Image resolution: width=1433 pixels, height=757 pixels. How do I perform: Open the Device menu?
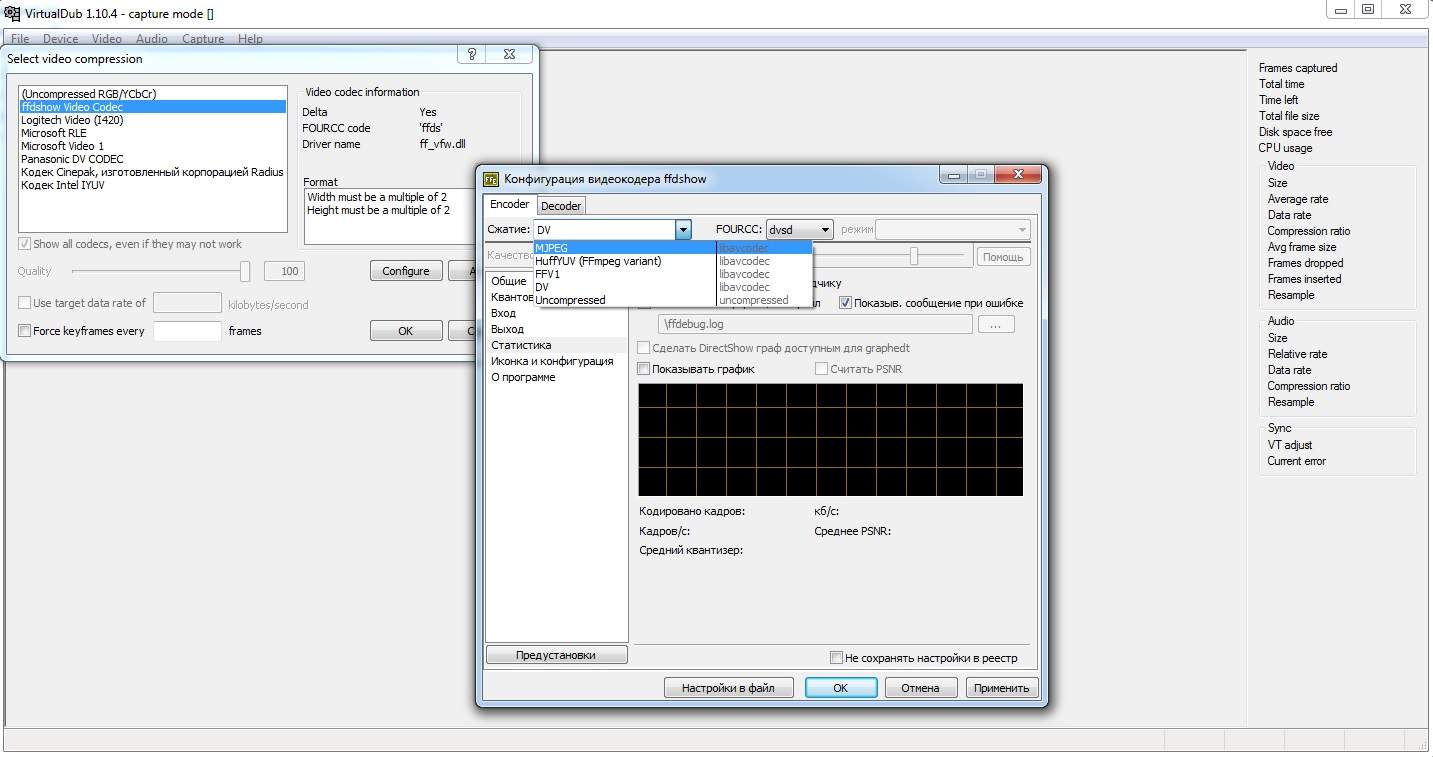[60, 39]
